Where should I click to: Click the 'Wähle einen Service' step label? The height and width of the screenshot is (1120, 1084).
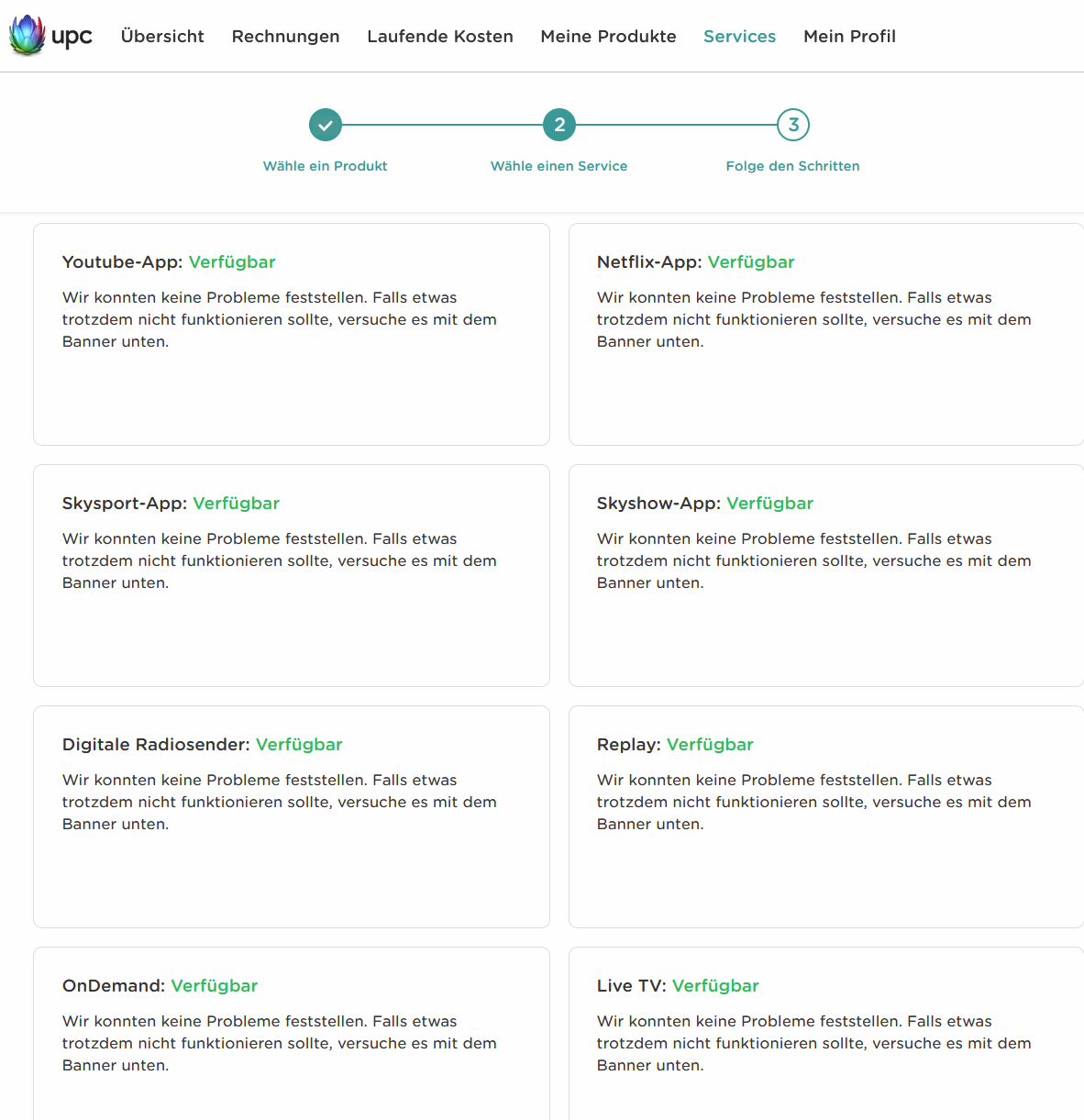(559, 166)
